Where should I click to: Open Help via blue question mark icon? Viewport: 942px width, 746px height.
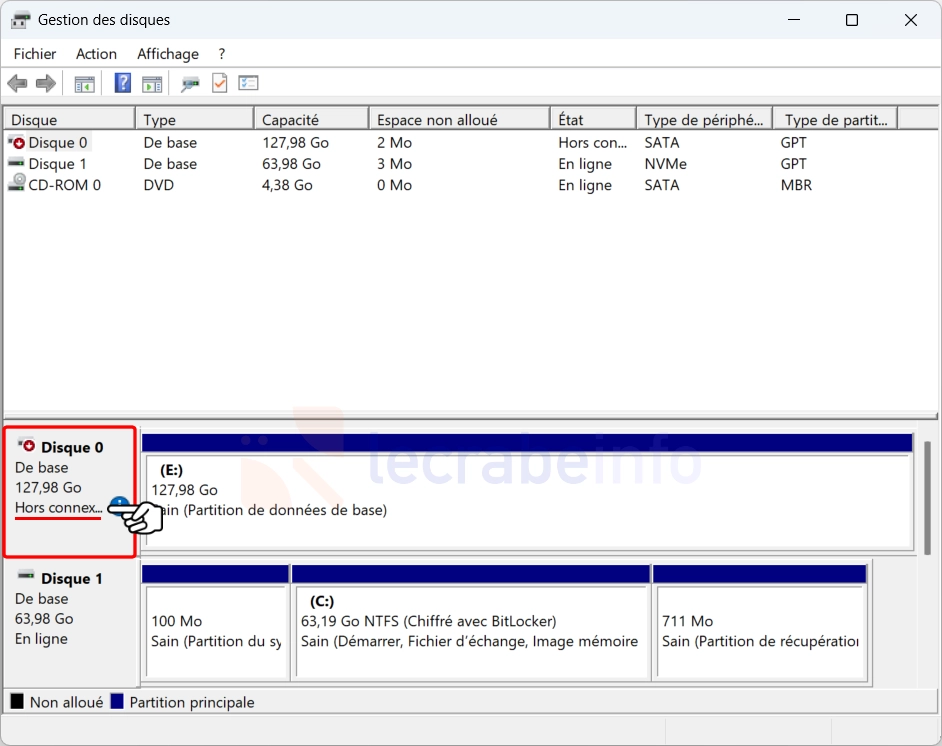(x=123, y=83)
